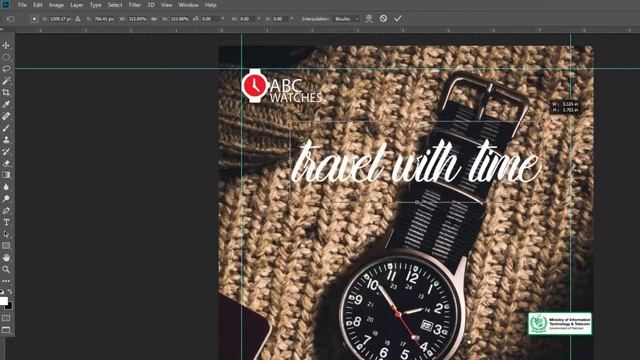Select the Horizontal Type tool

coord(6,222)
